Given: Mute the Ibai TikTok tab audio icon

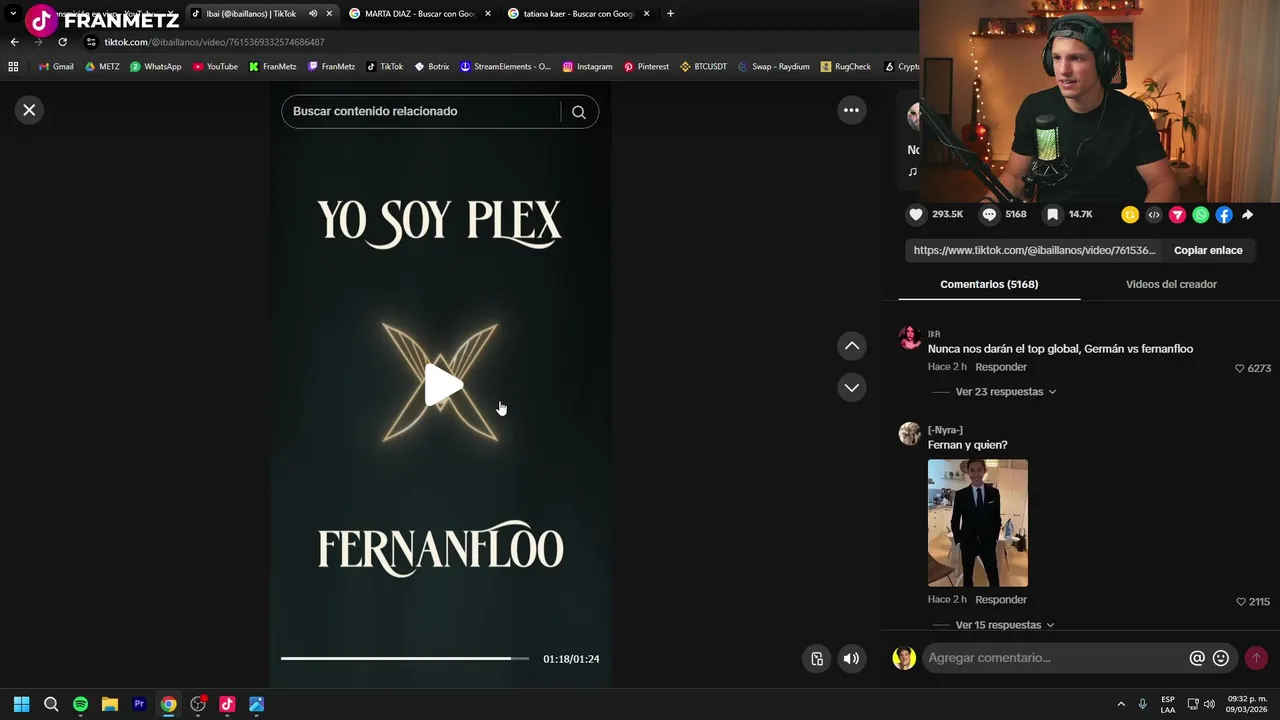Looking at the screenshot, I should coord(312,14).
